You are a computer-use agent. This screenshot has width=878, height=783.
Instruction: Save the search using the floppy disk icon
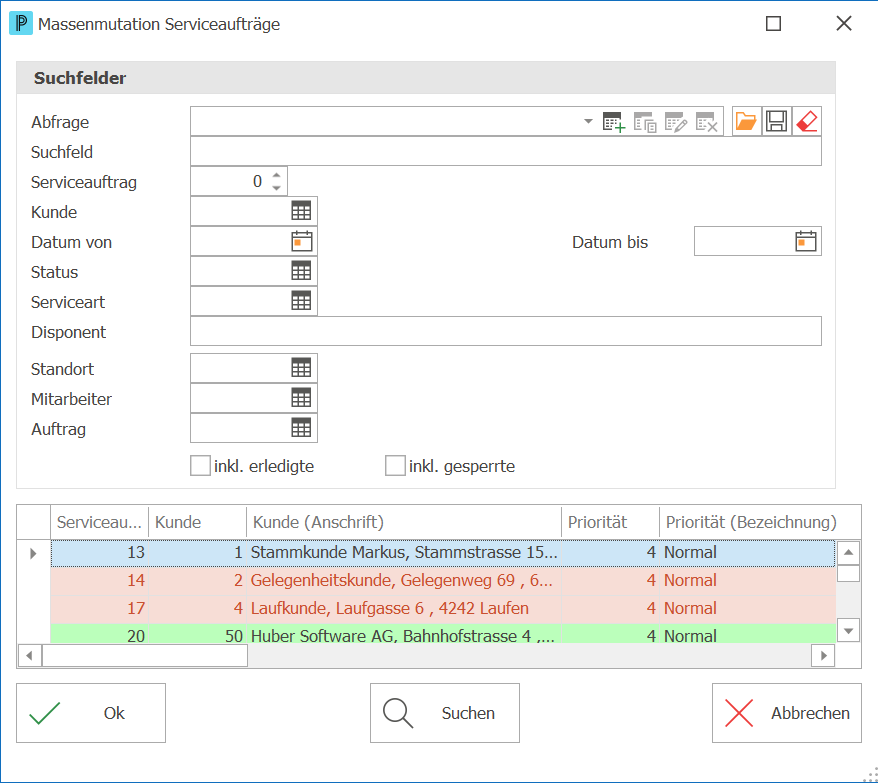(x=777, y=121)
